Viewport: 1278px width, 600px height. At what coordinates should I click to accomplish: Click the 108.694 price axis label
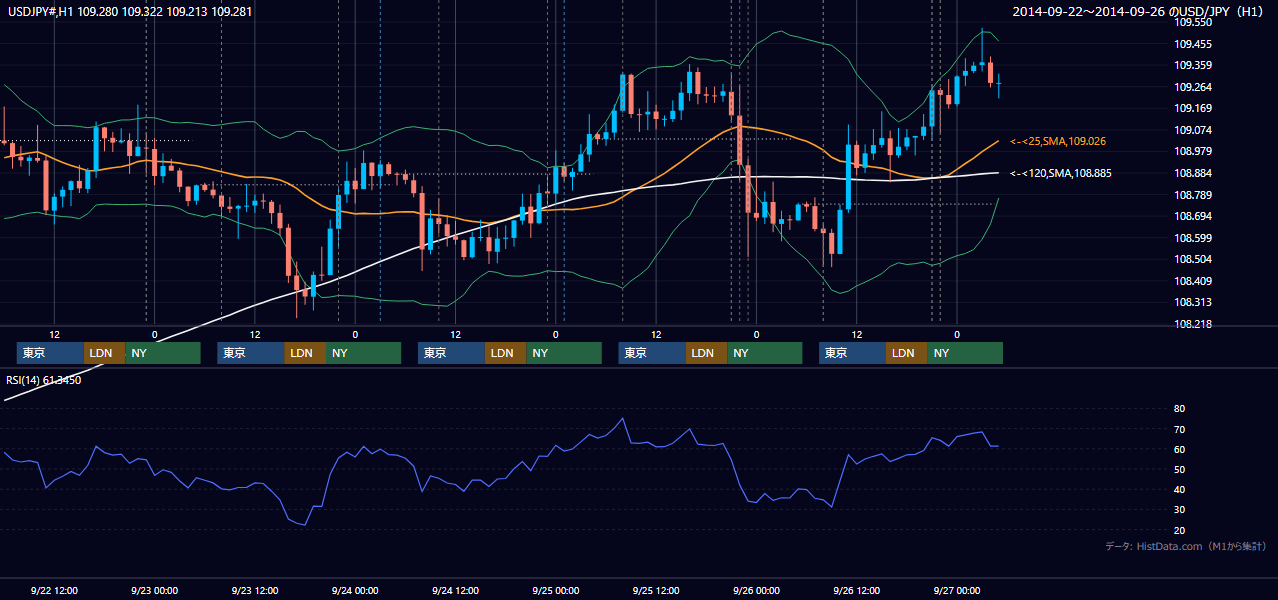tap(1192, 216)
